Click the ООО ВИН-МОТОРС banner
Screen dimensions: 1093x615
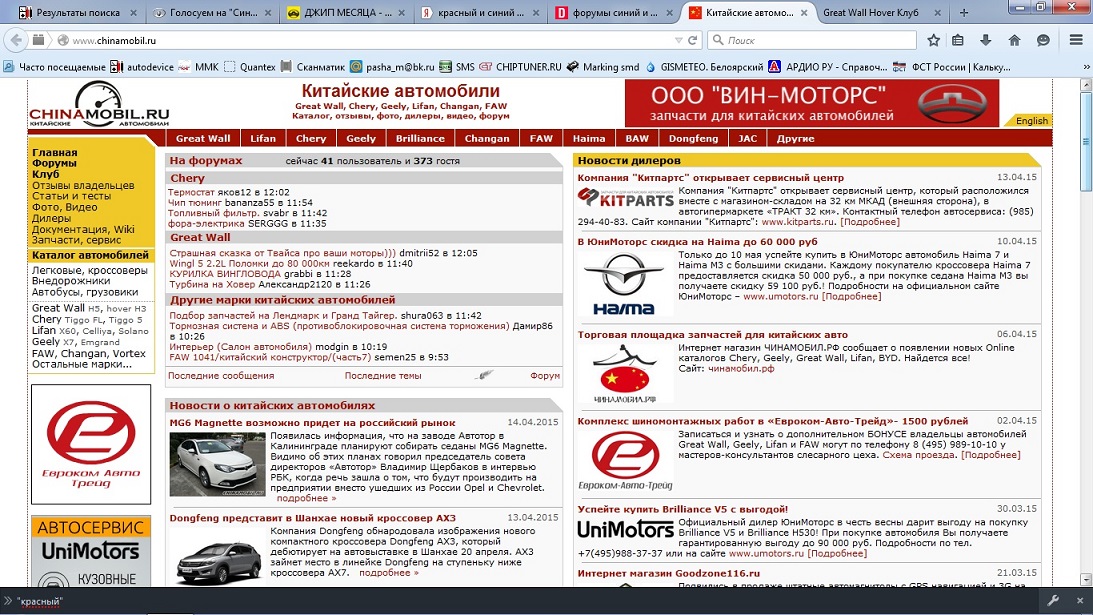coord(811,103)
